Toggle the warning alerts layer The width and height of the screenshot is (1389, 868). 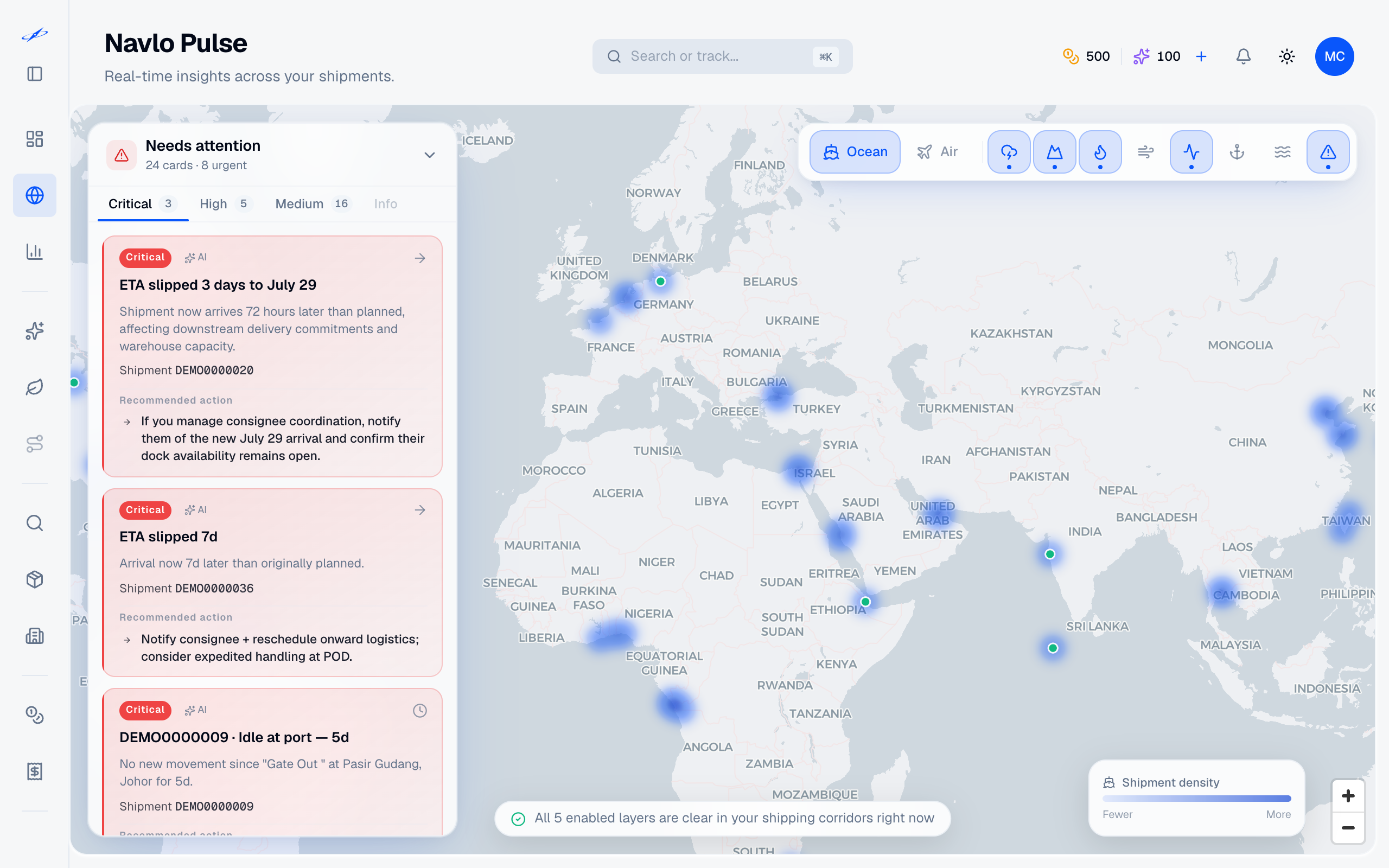[1328, 152]
